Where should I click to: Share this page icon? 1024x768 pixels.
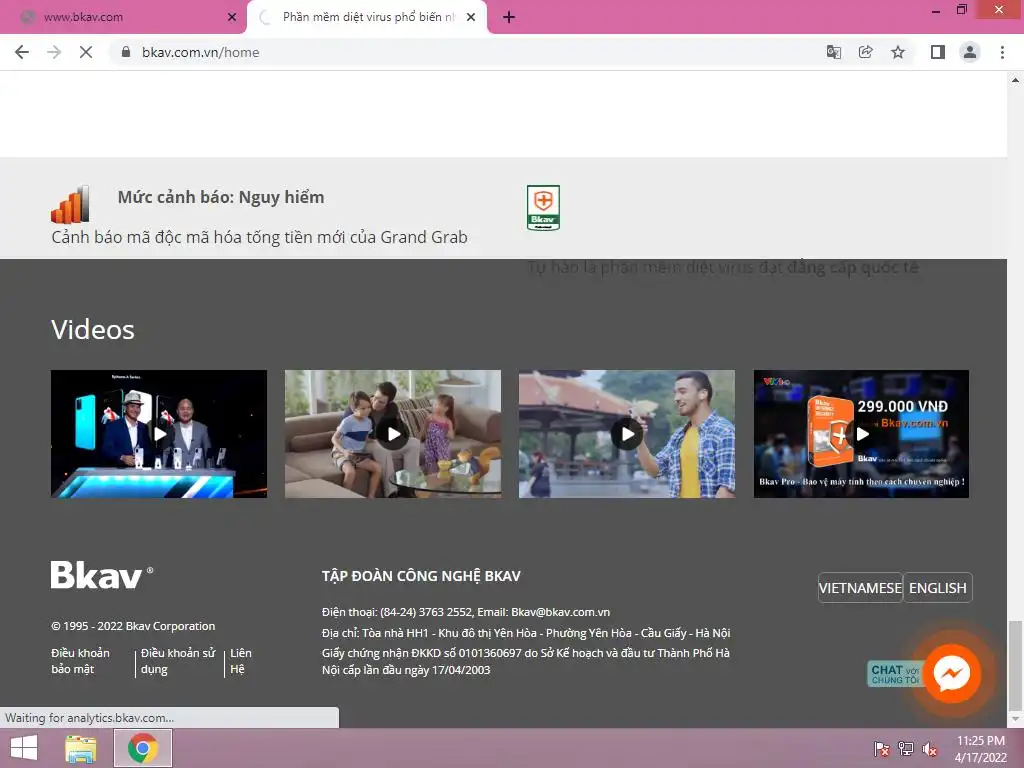[865, 52]
